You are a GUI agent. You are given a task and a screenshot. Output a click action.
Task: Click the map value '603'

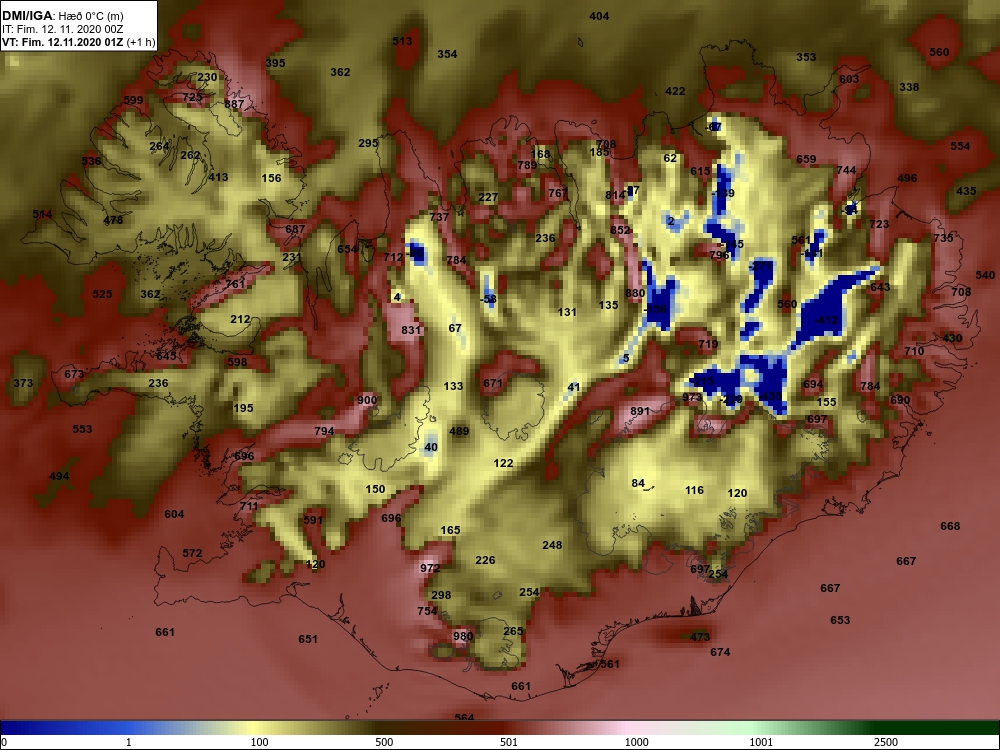click(849, 79)
